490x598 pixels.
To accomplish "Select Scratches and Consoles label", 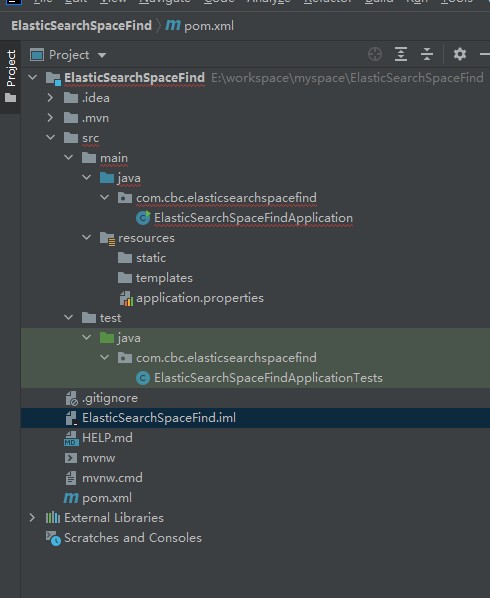I will (x=133, y=538).
